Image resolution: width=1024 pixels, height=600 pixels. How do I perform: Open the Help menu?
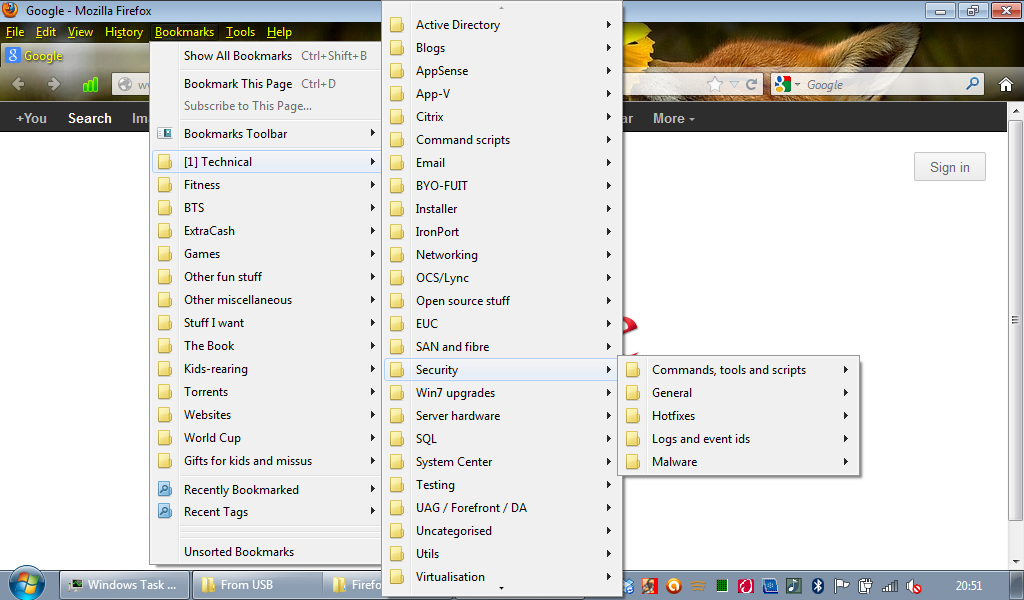pos(279,32)
